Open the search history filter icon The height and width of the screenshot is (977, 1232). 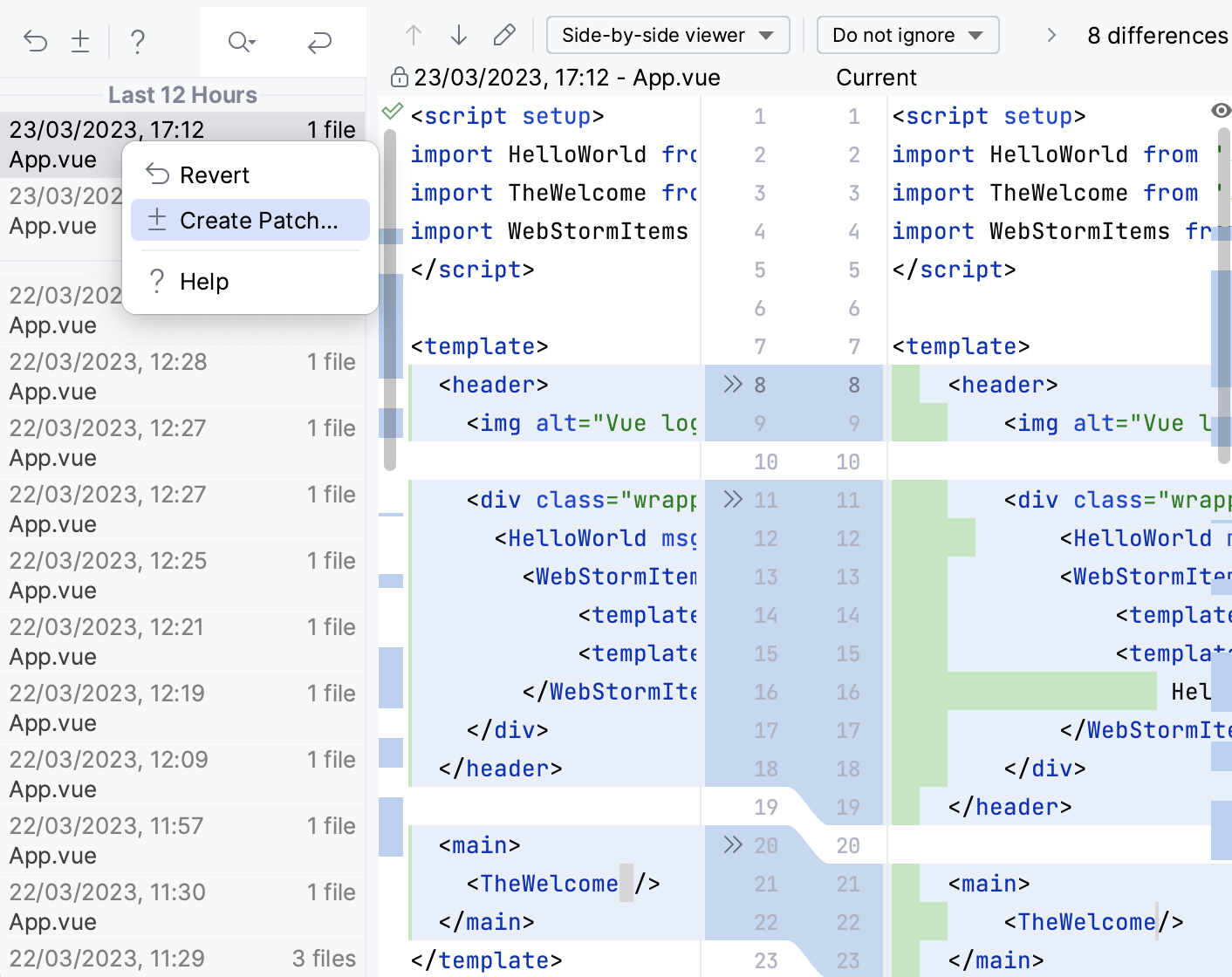coord(241,41)
